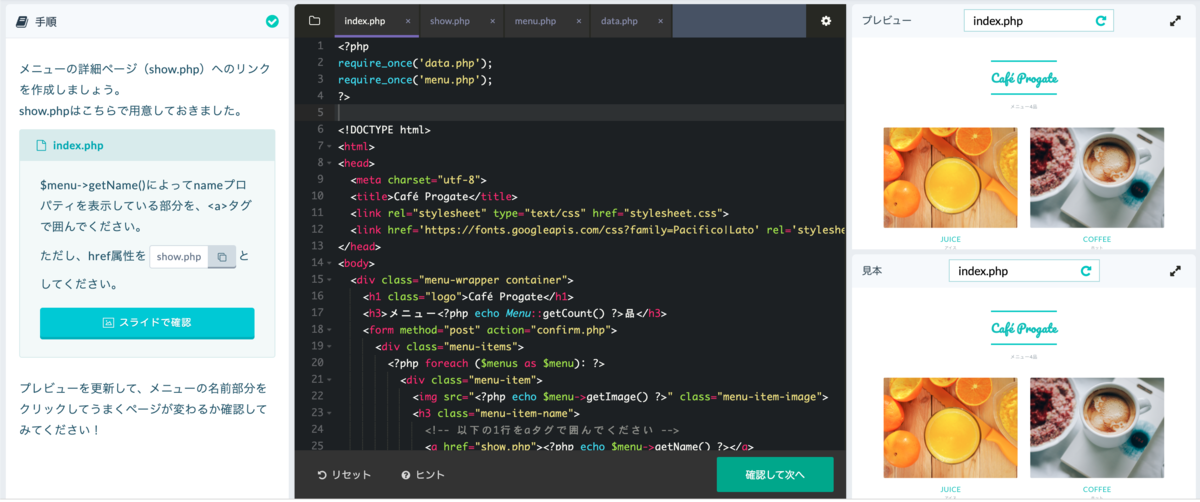
Task: Open editor settings gear icon
Action: [x=826, y=20]
